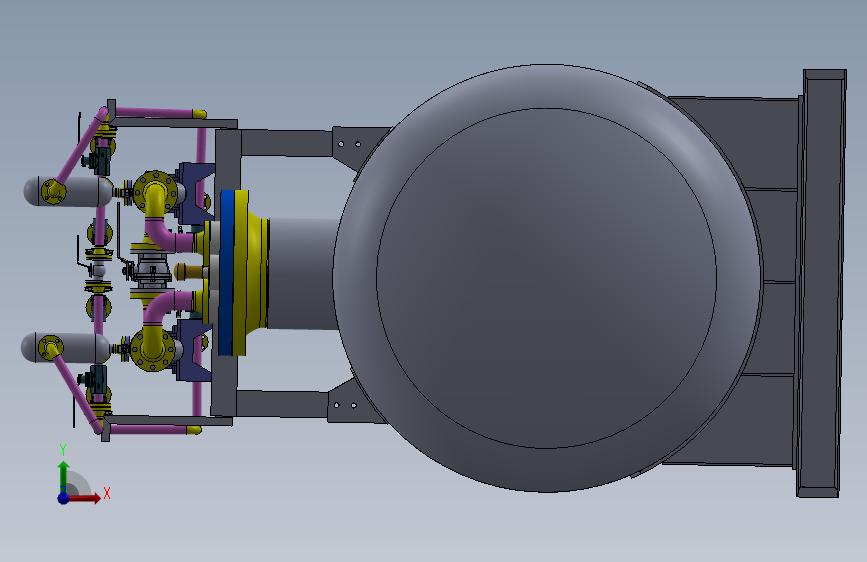Select the blue flange ring on the nozzle
The image size is (867, 562).
coord(227,273)
